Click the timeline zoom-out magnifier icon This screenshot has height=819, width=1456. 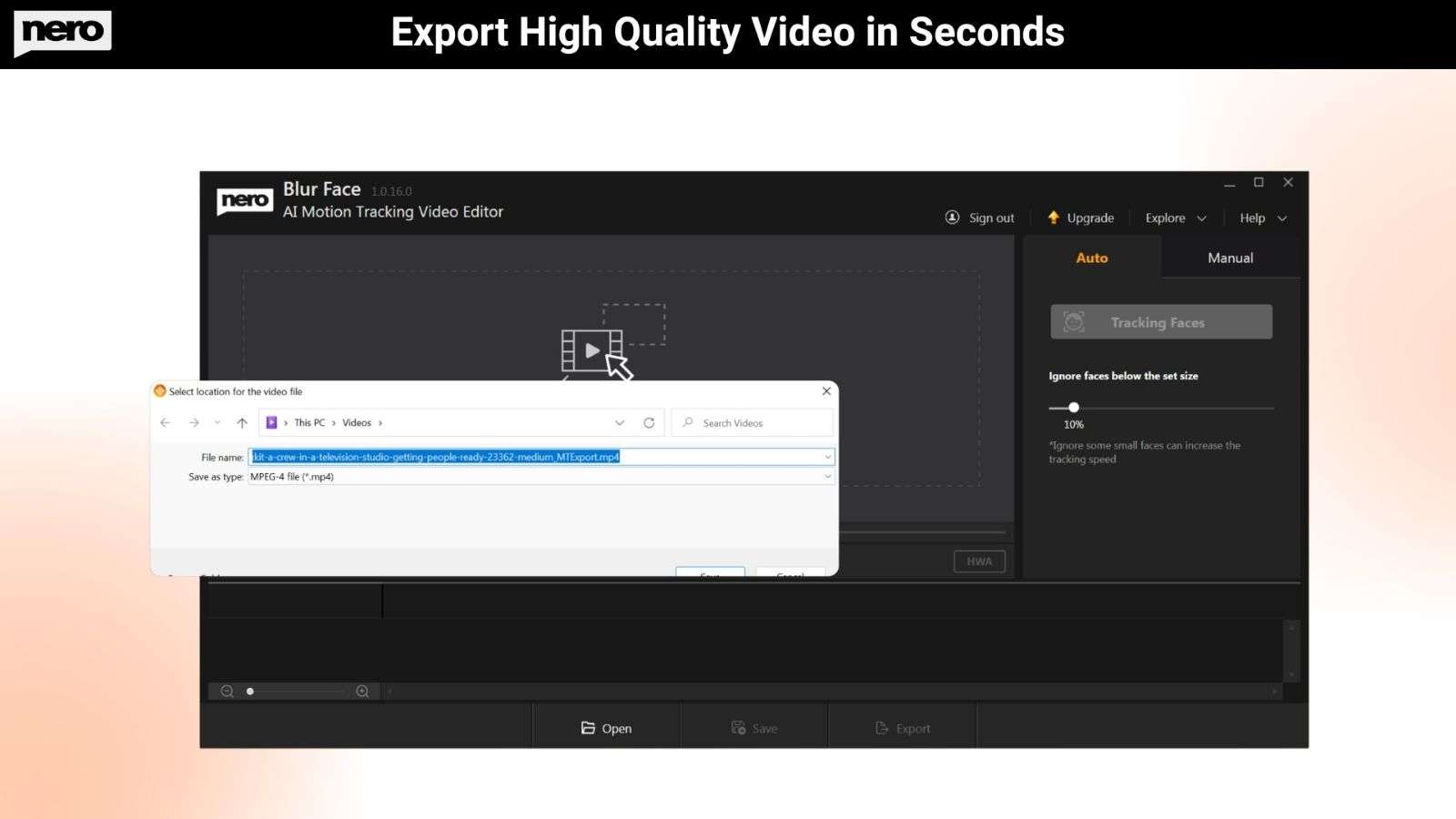(x=225, y=691)
